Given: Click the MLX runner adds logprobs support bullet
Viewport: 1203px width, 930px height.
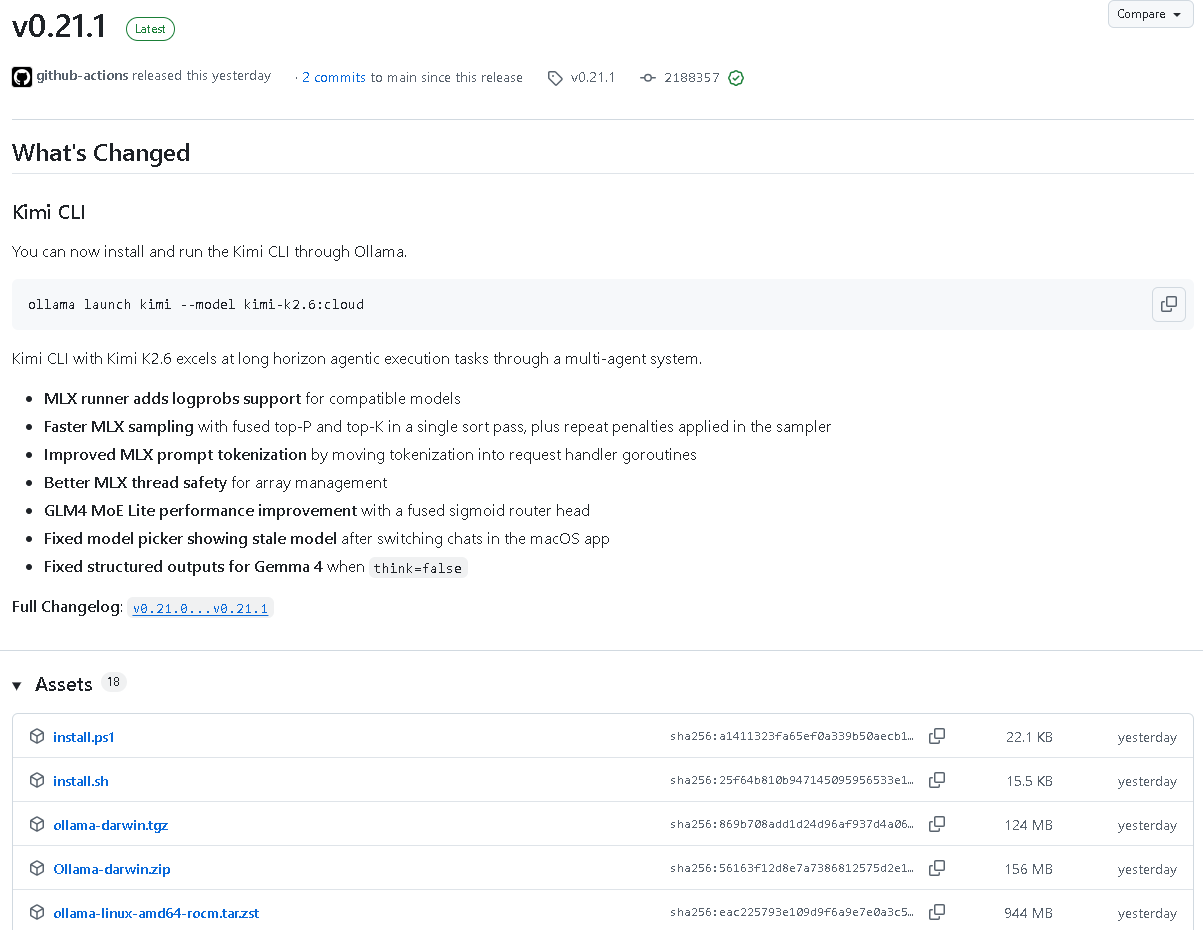Looking at the screenshot, I should (252, 398).
